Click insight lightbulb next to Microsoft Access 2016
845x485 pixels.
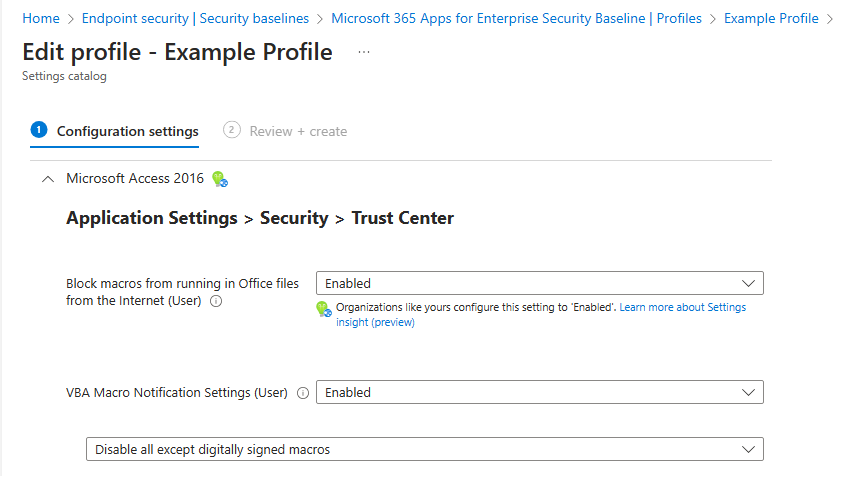(x=220, y=179)
